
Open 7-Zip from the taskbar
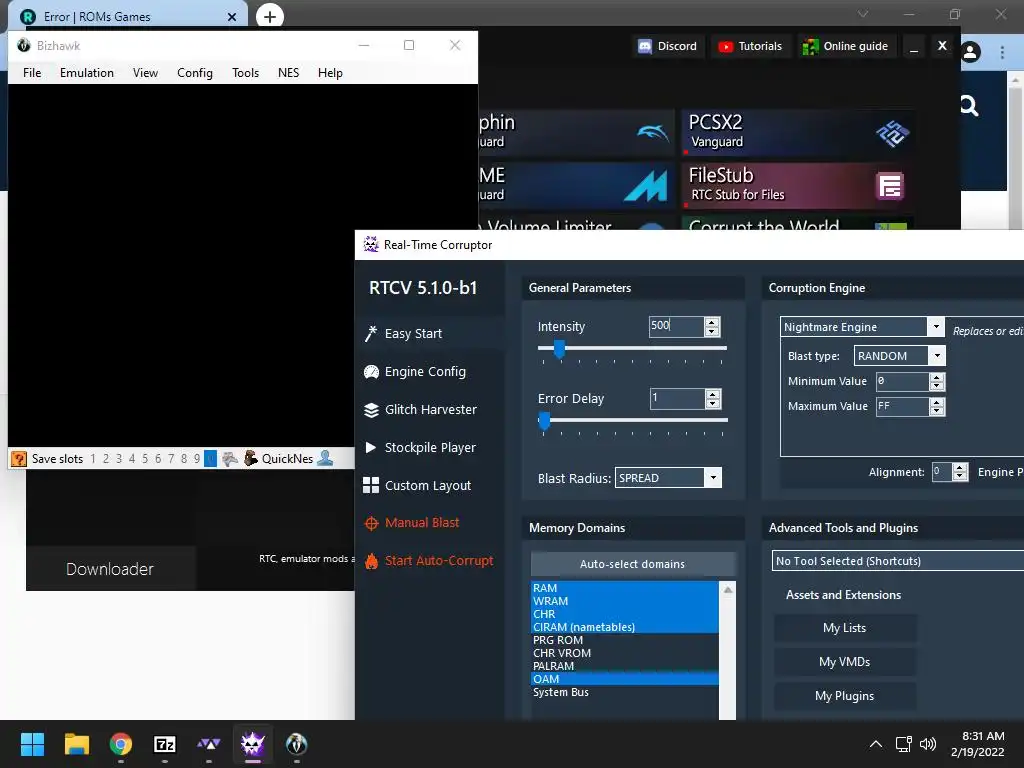[165, 744]
